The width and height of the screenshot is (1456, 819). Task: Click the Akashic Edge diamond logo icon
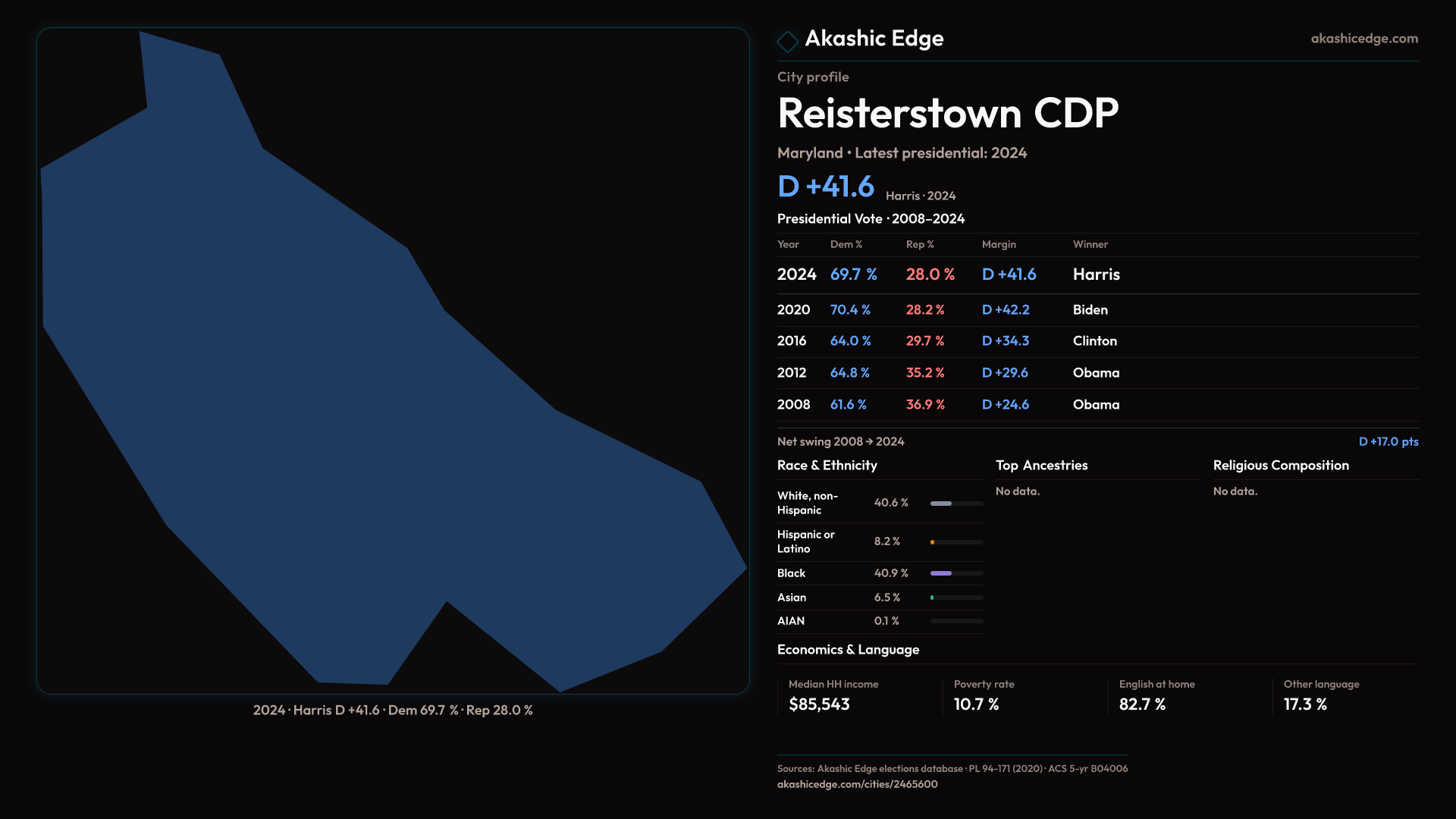788,41
